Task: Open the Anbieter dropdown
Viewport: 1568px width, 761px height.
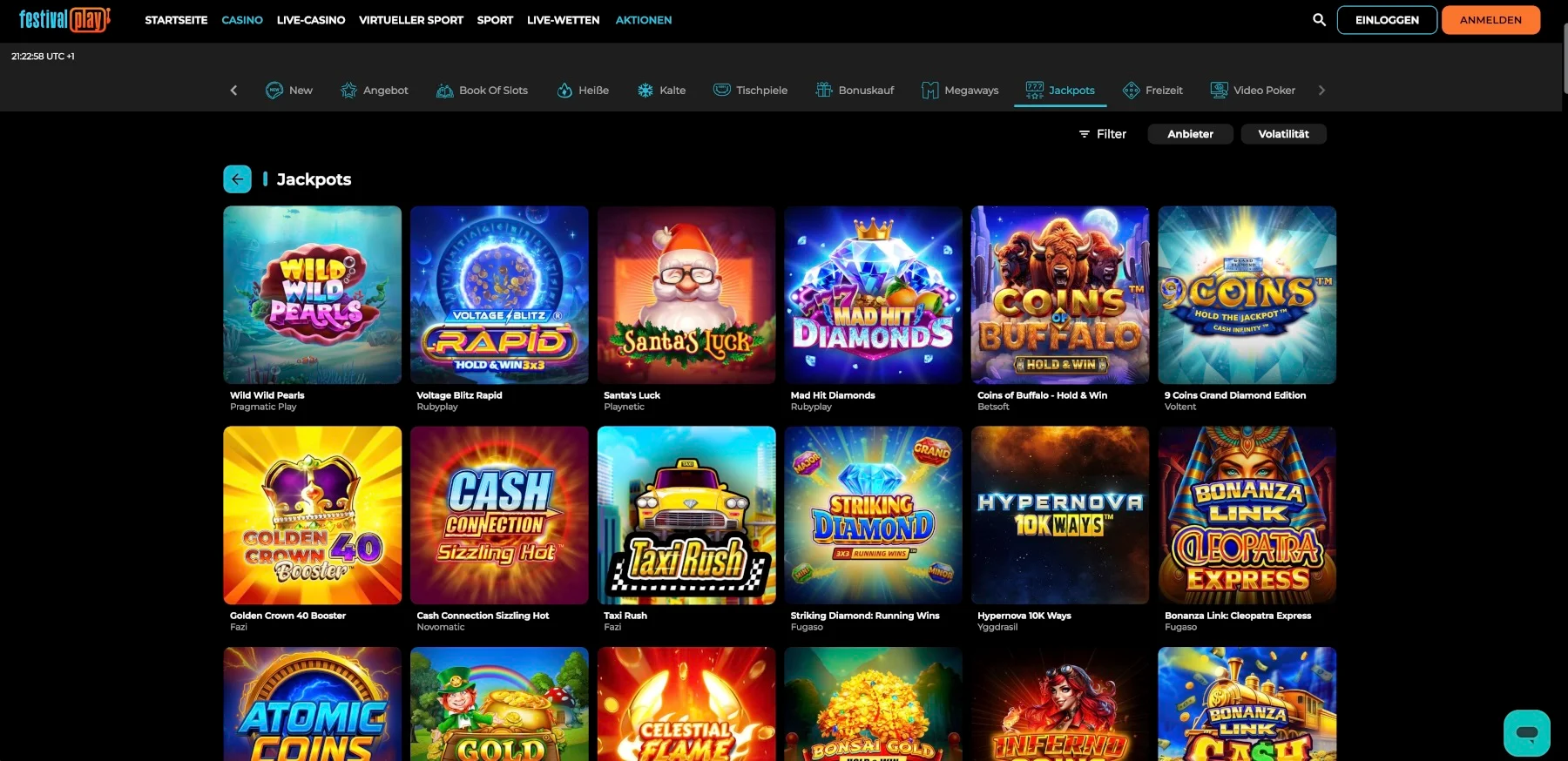Action: tap(1190, 134)
